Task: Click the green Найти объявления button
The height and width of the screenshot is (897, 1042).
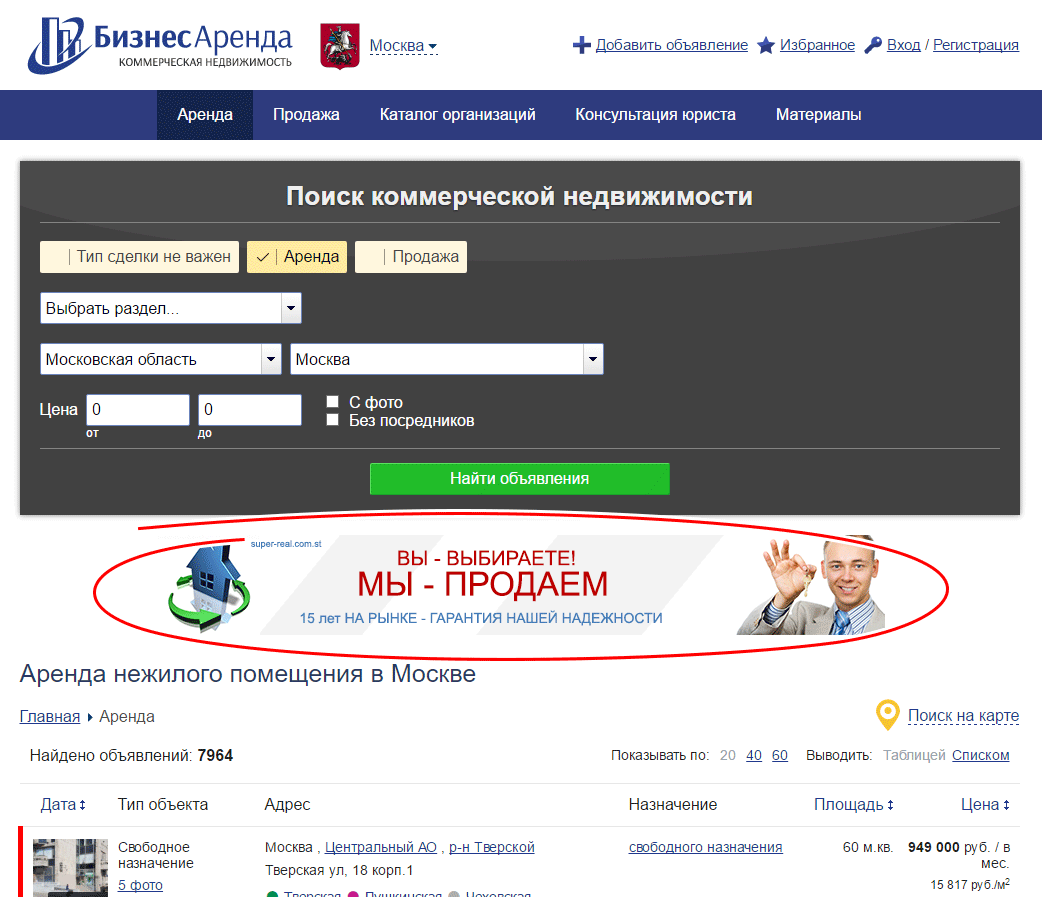Action: coord(520,478)
